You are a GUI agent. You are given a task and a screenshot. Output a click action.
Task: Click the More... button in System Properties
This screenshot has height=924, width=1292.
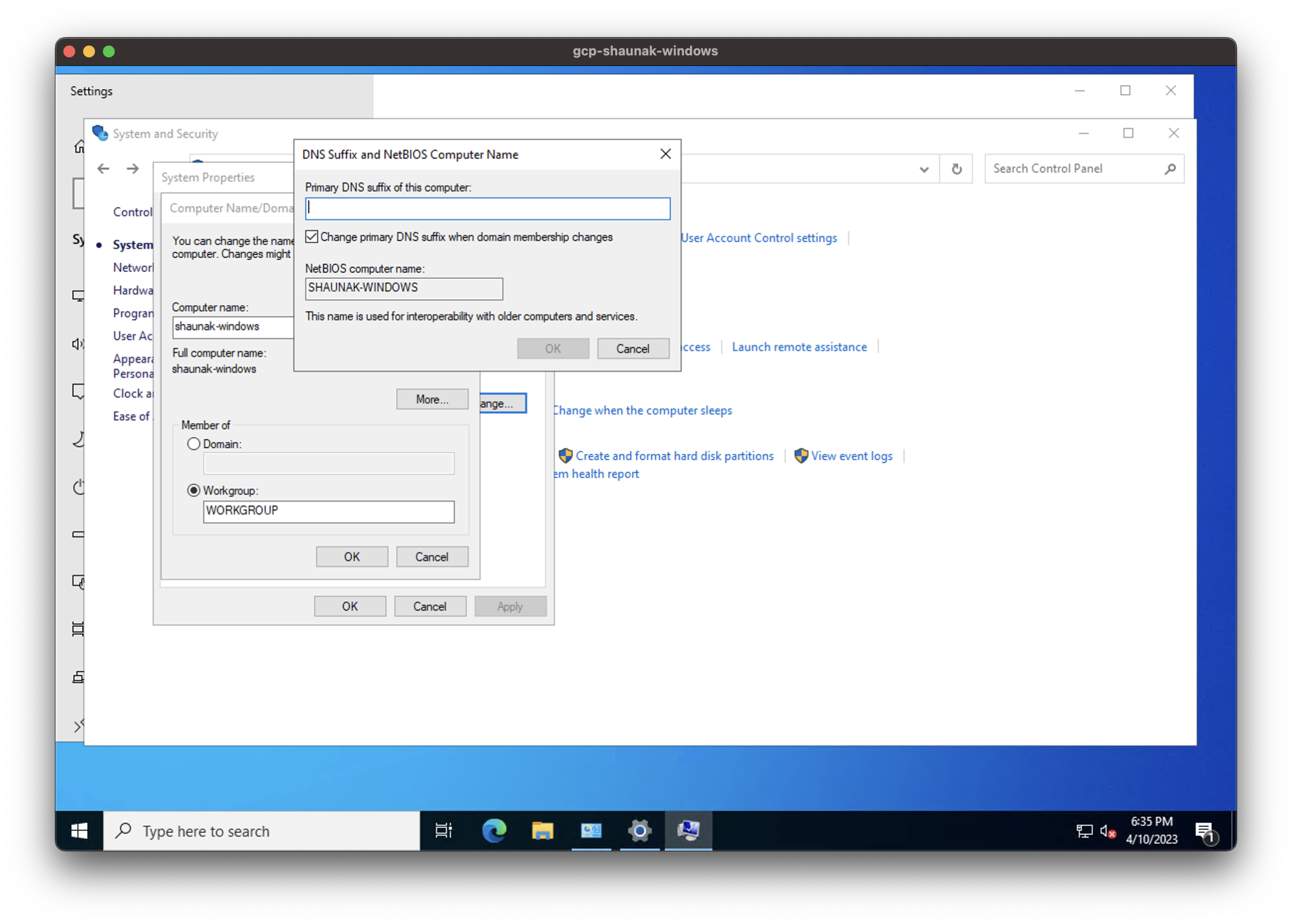point(432,399)
